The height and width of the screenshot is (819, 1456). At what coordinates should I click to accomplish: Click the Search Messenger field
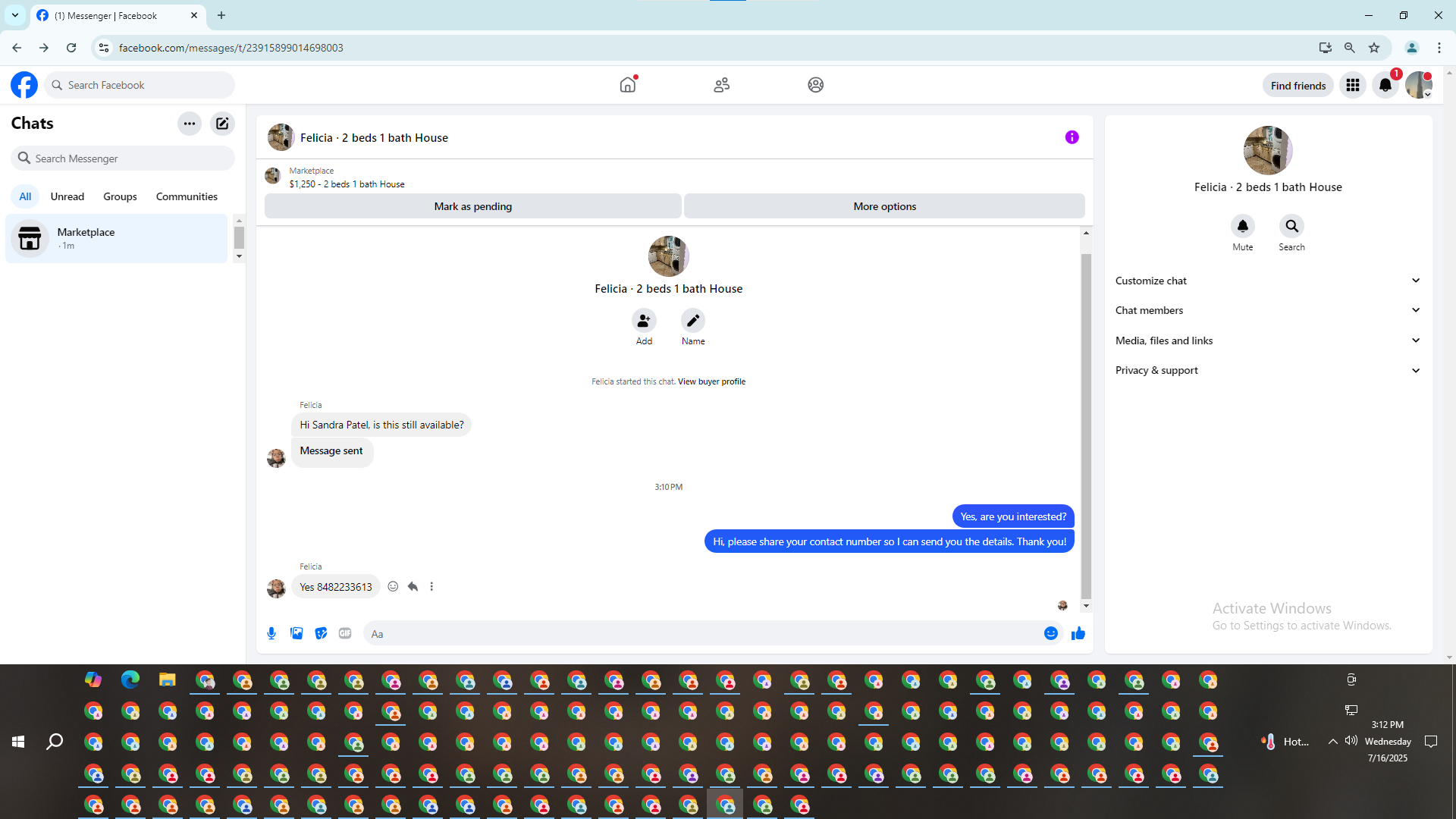123,158
